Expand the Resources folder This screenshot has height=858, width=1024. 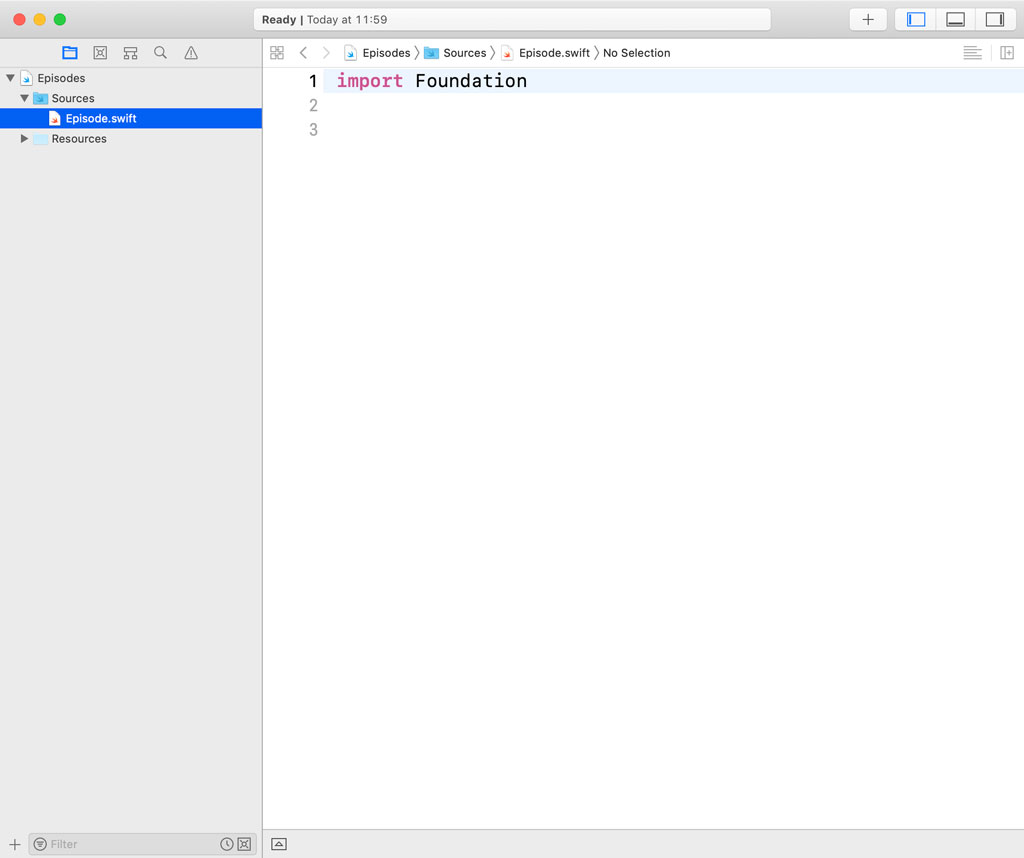(x=24, y=138)
